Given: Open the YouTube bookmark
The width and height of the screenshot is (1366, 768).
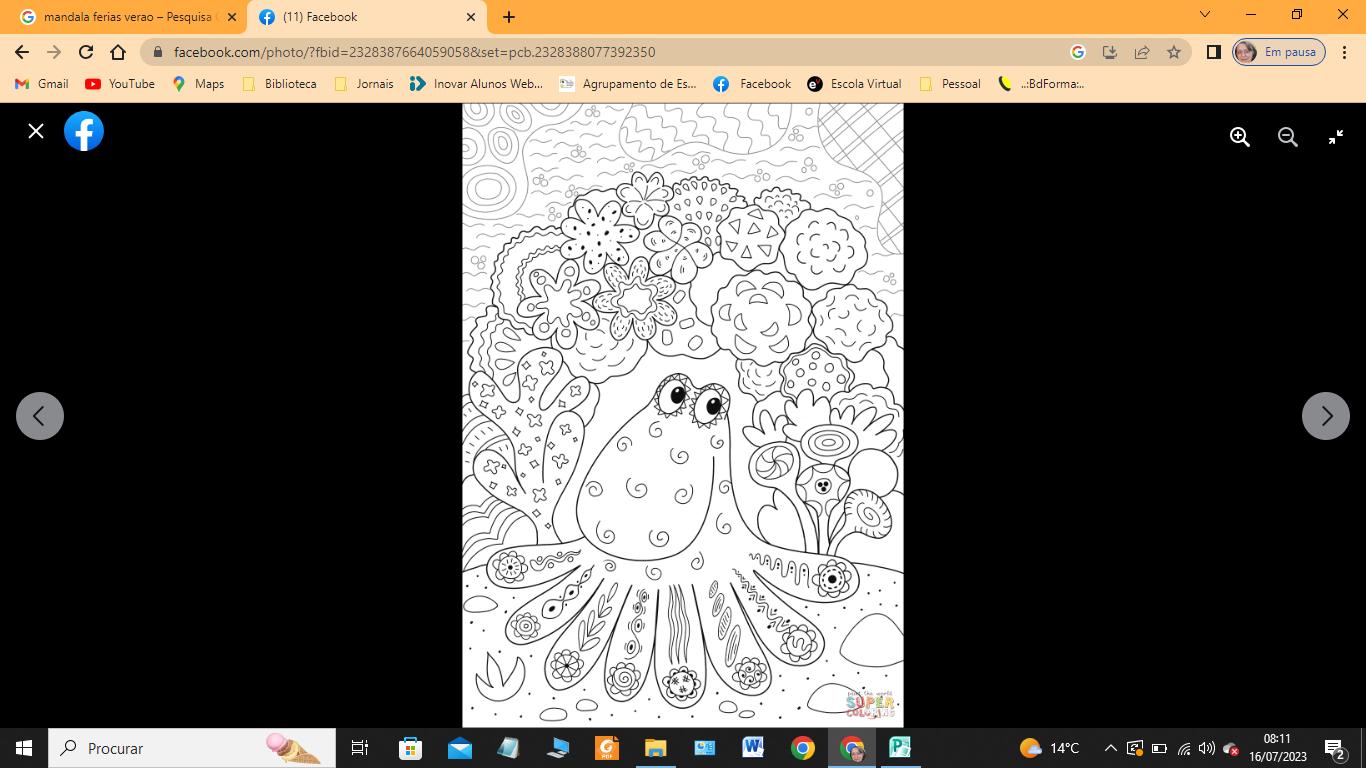Looking at the screenshot, I should (x=120, y=84).
